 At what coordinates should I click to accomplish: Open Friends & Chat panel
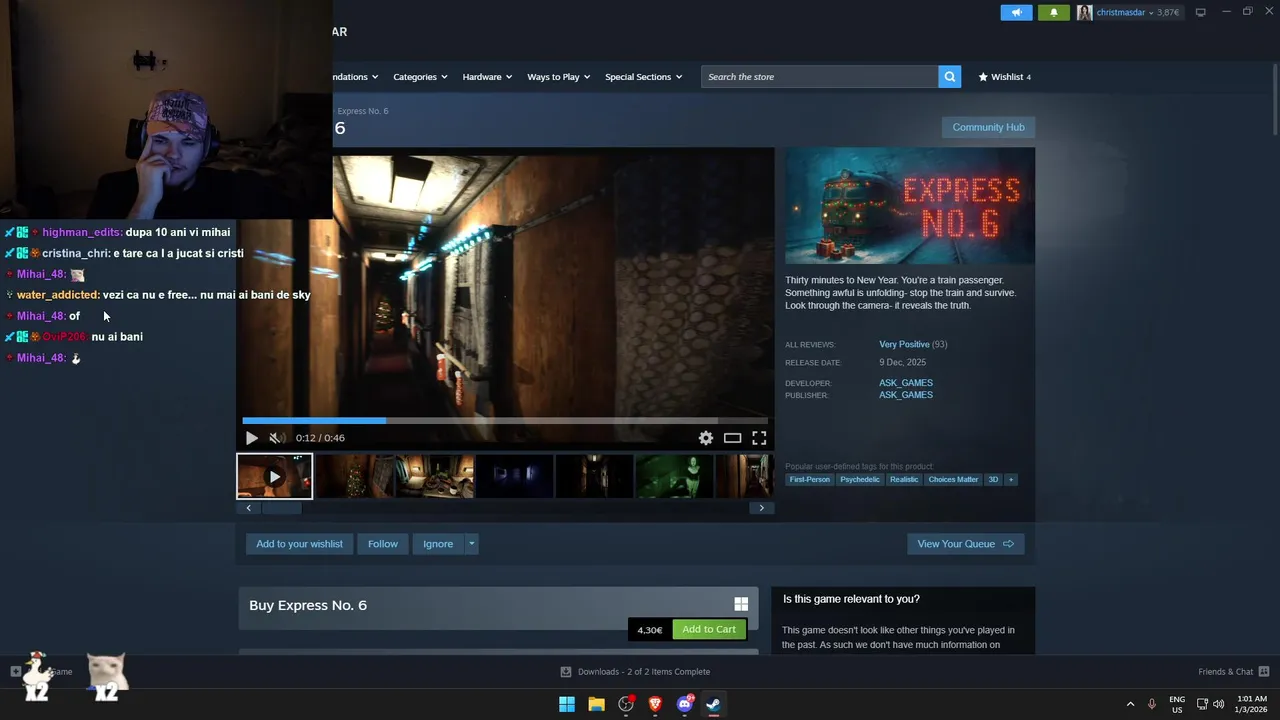point(1233,672)
